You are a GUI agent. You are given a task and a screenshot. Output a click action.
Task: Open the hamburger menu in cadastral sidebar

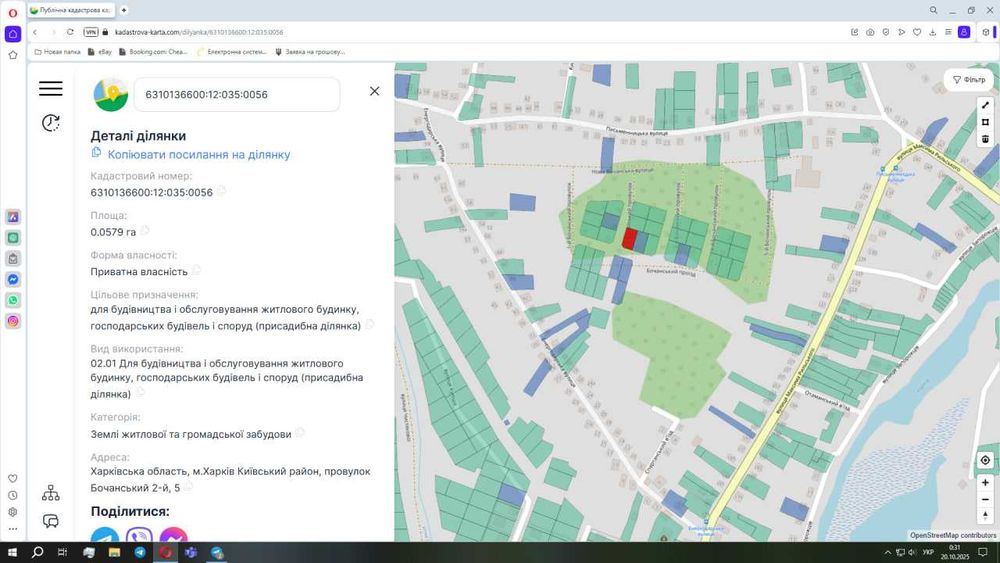coord(50,89)
